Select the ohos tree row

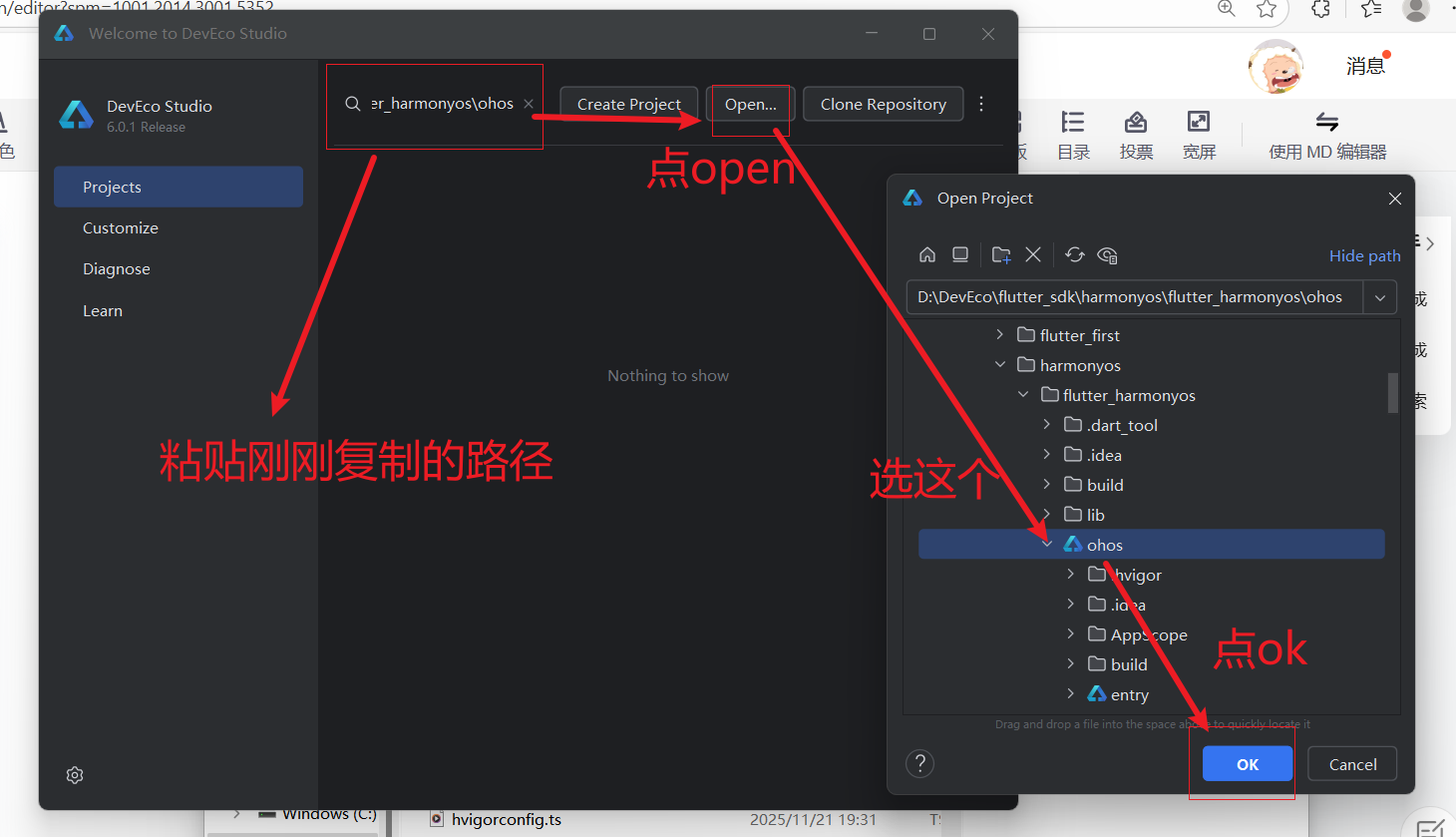1152,545
